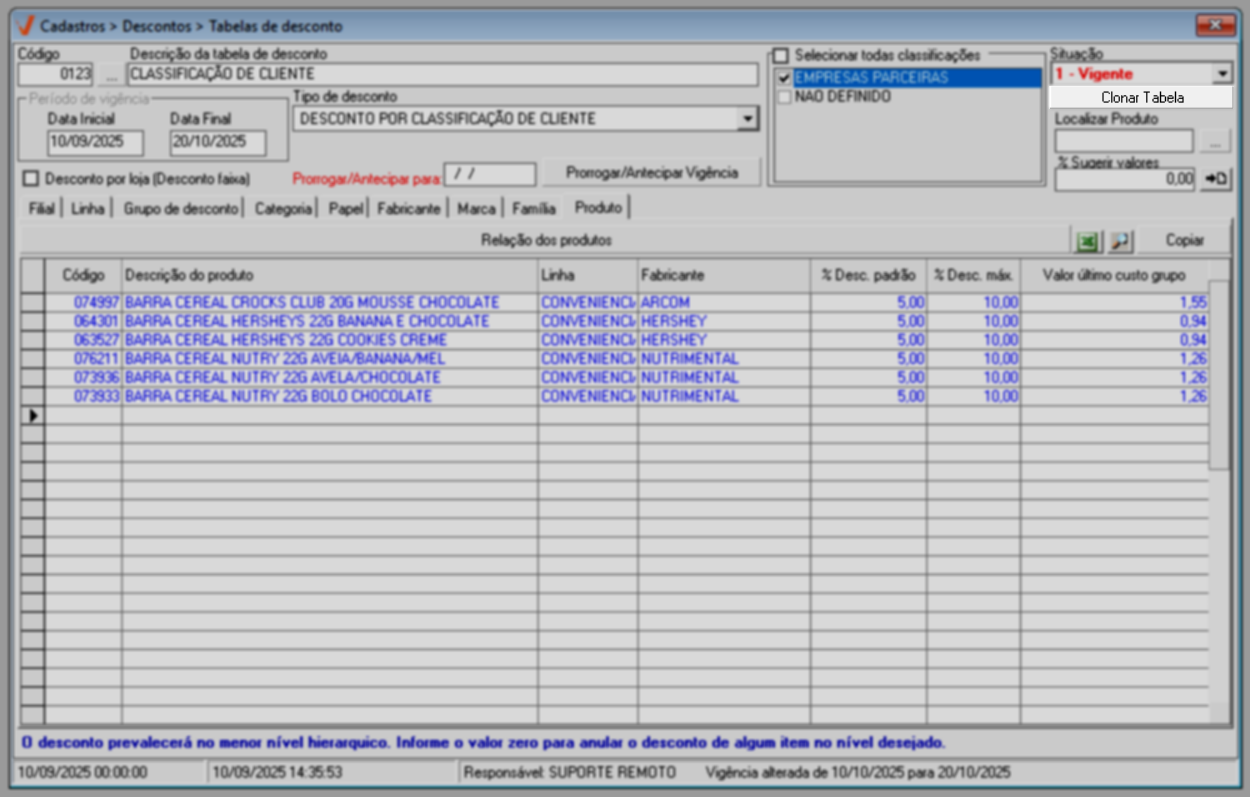Switch to Linha tab

point(88,209)
